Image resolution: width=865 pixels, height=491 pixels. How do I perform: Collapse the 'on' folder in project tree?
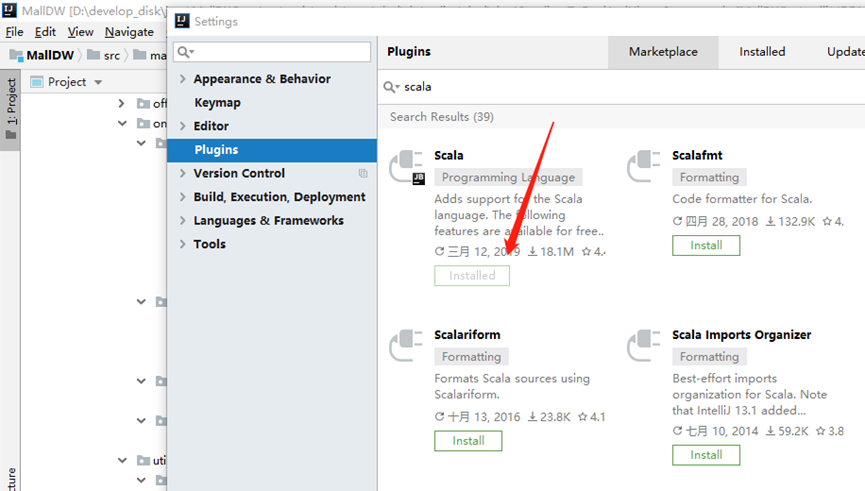[x=122, y=124]
